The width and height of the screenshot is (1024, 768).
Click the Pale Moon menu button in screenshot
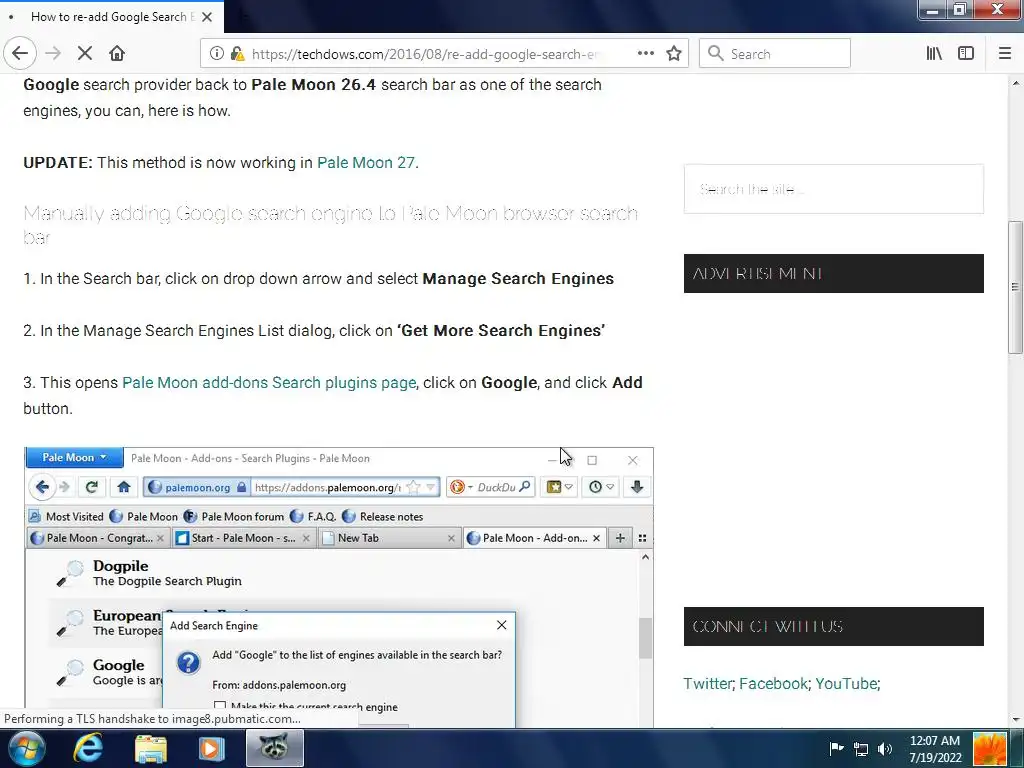(74, 458)
